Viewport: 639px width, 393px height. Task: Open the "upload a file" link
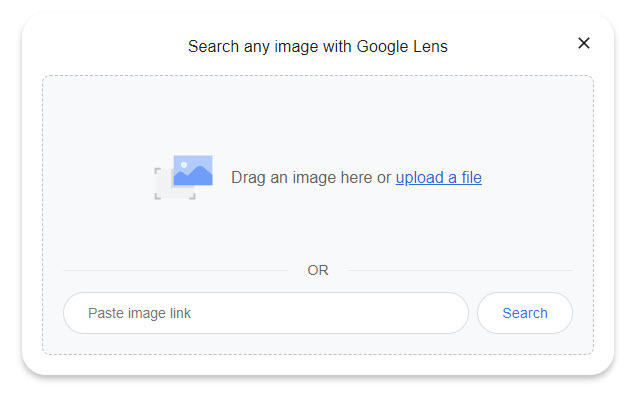point(438,178)
